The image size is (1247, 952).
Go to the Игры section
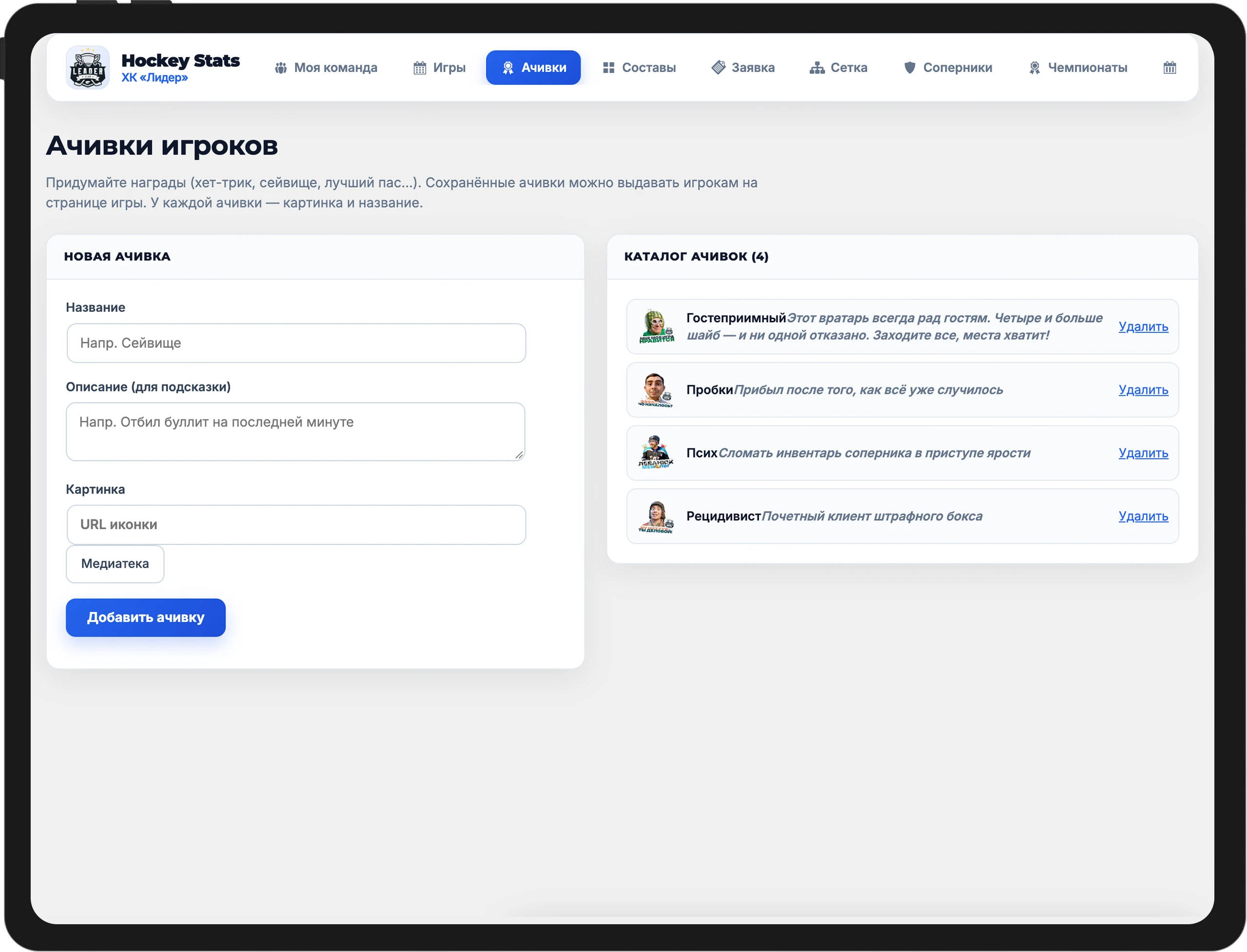pyautogui.click(x=439, y=67)
